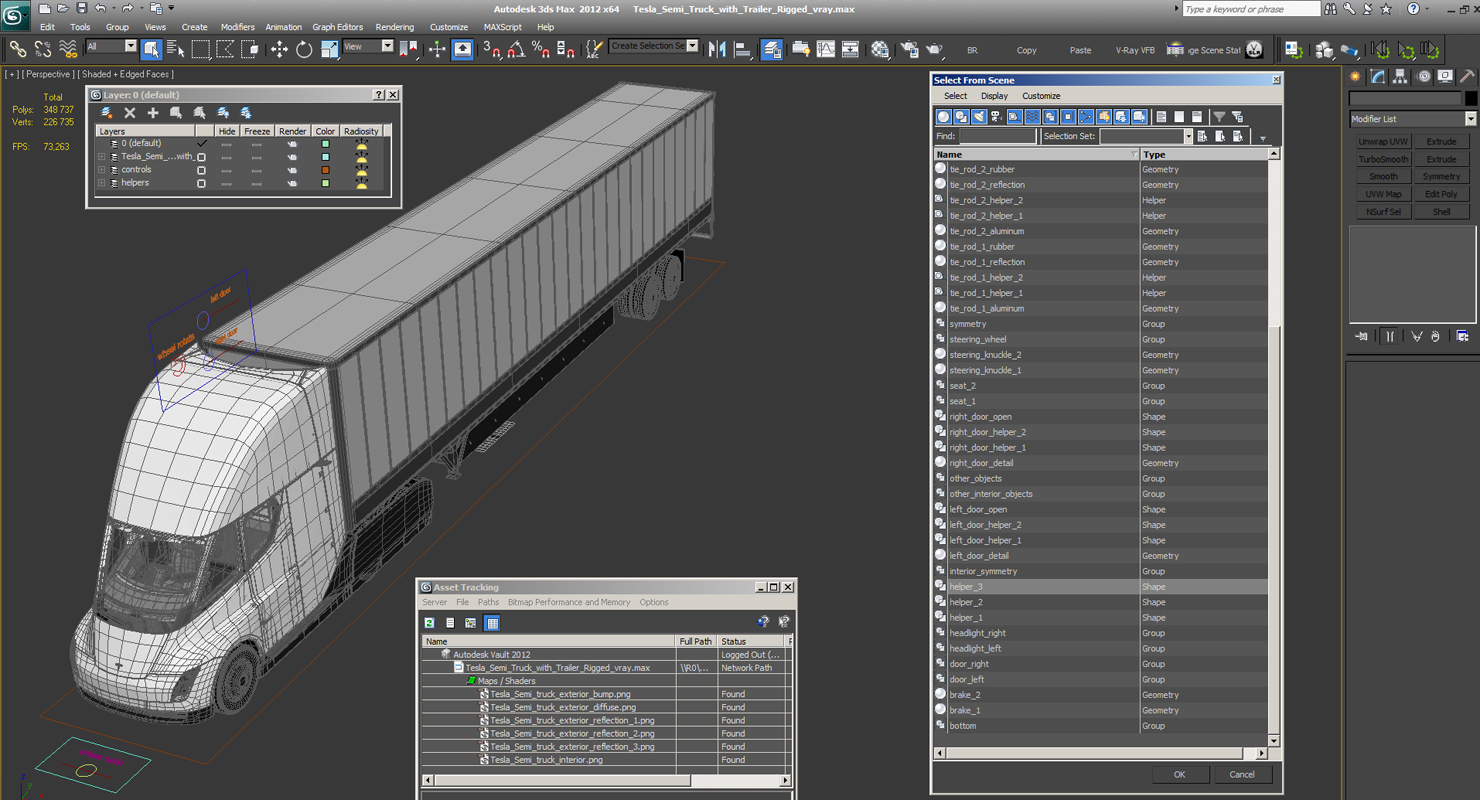Click Create New Layer icon in Layer dialog
The height and width of the screenshot is (800, 1480).
(x=107, y=113)
